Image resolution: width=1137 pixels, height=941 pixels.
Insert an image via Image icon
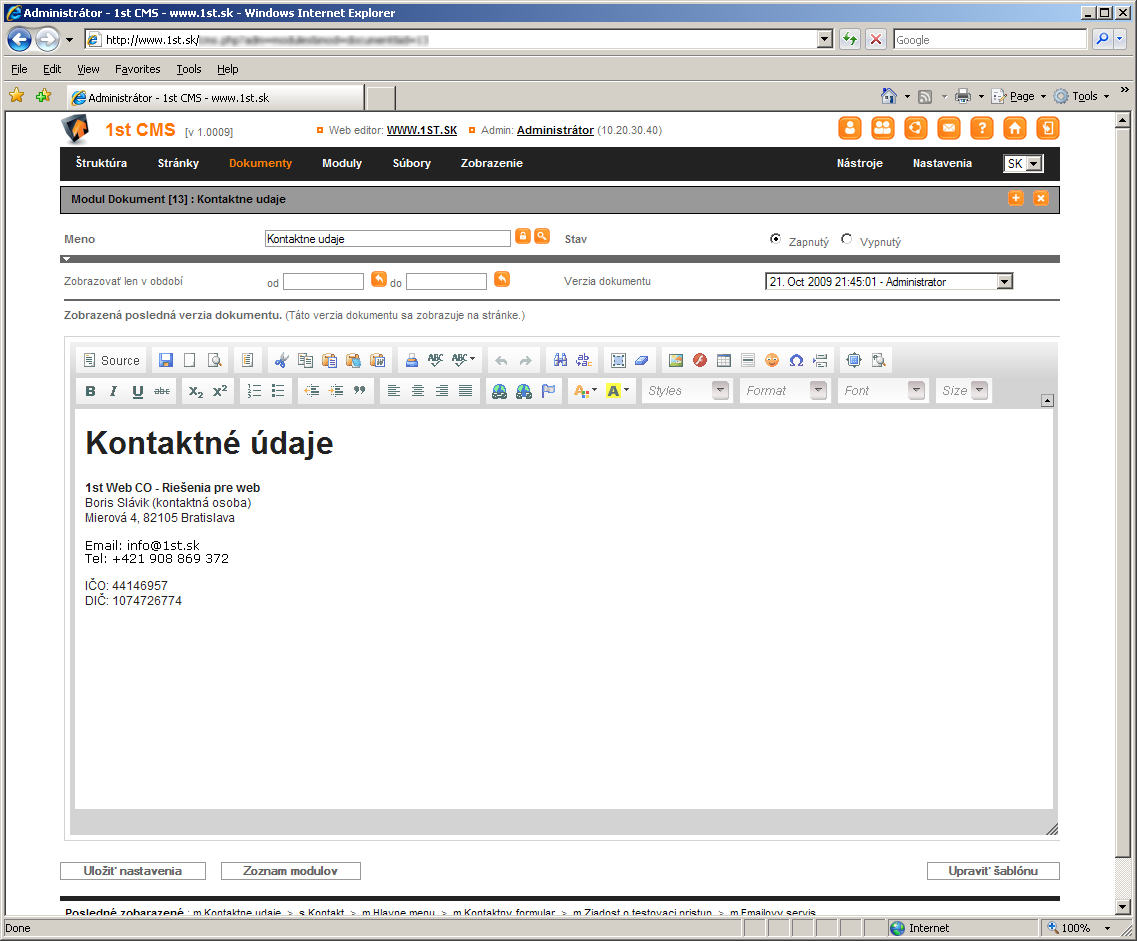tap(676, 360)
